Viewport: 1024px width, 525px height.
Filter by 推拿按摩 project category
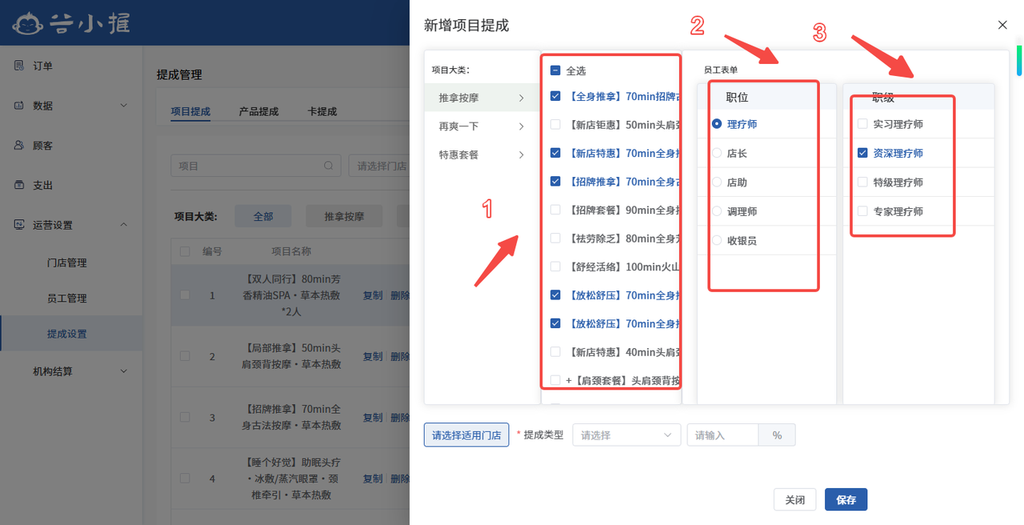point(344,216)
